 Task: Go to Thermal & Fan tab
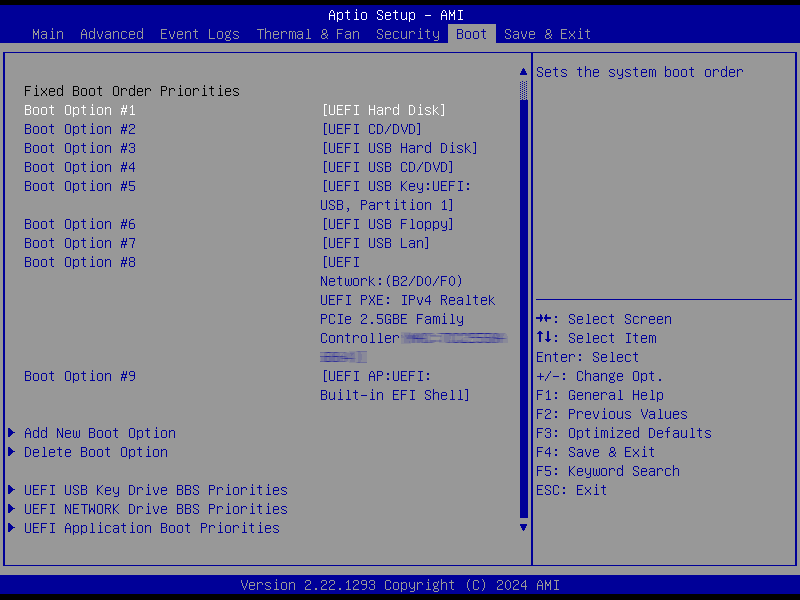pyautogui.click(x=308, y=34)
